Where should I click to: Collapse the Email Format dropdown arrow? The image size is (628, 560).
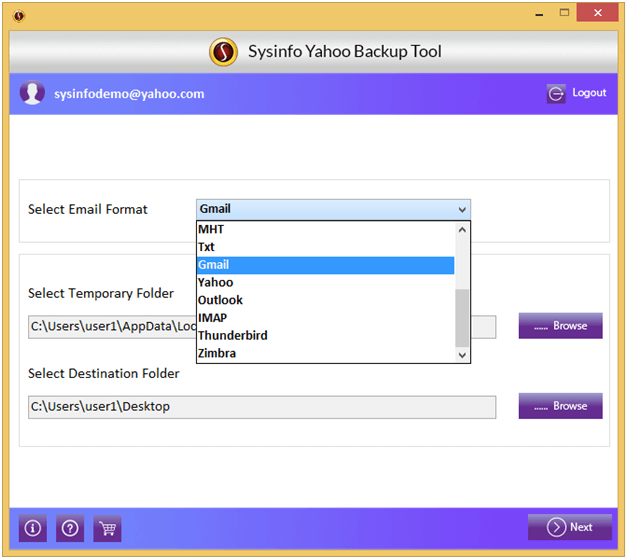pyautogui.click(x=462, y=210)
